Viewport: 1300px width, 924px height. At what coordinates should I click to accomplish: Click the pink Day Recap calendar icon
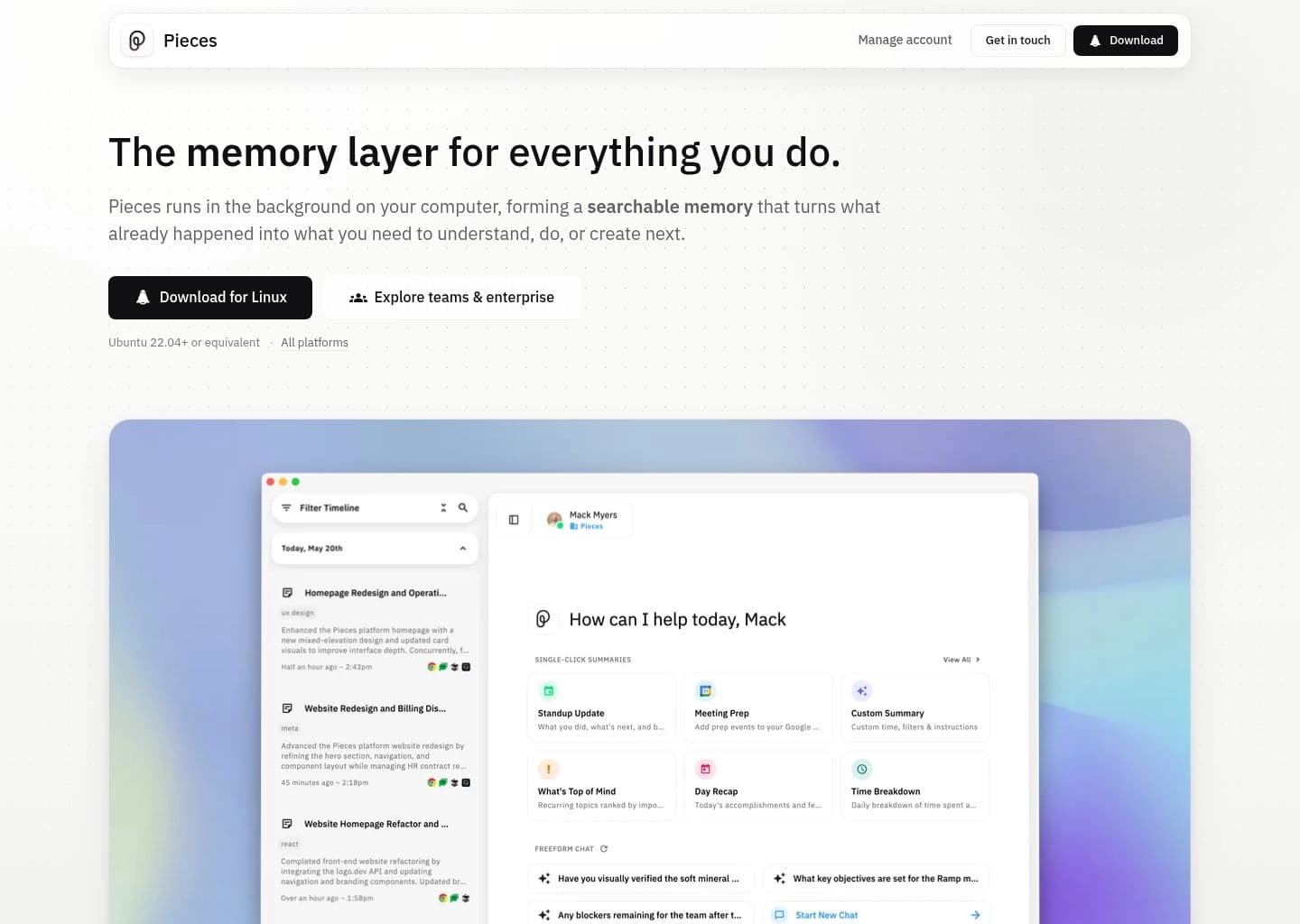pyautogui.click(x=705, y=769)
